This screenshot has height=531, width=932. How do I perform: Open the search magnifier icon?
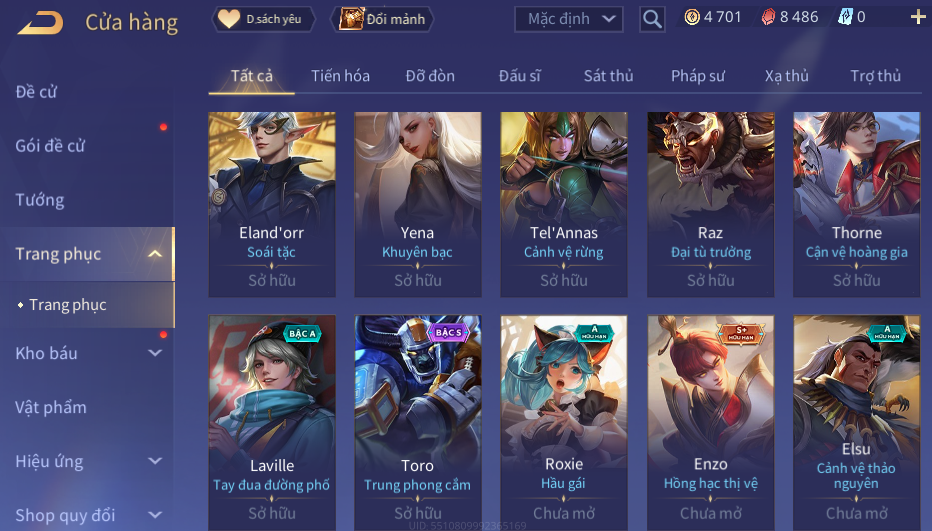[x=652, y=20]
